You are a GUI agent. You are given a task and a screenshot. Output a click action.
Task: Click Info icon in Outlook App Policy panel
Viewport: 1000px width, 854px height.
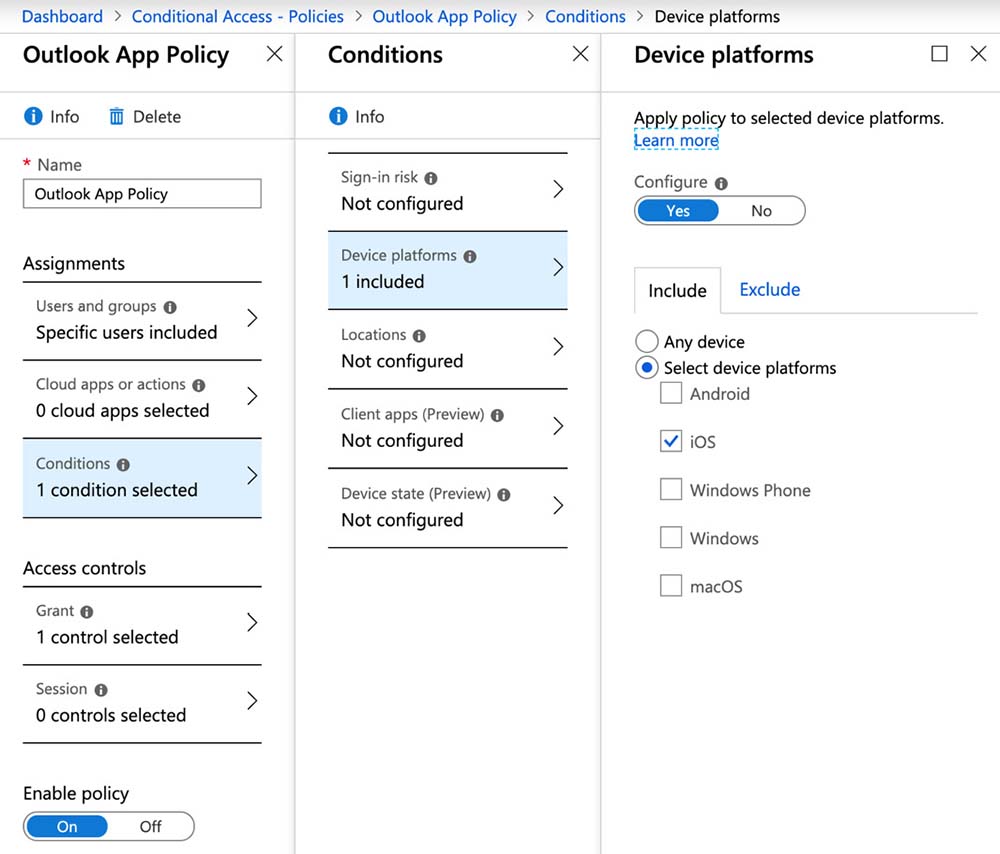pyautogui.click(x=33, y=117)
